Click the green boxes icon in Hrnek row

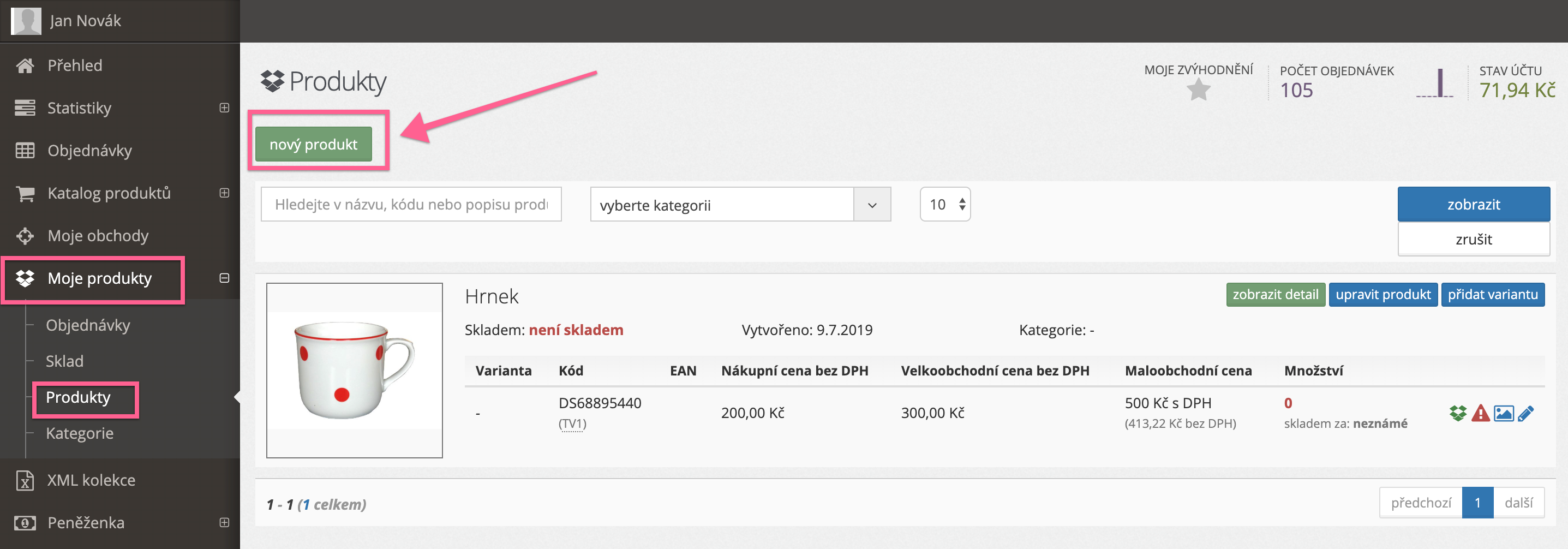point(1458,414)
